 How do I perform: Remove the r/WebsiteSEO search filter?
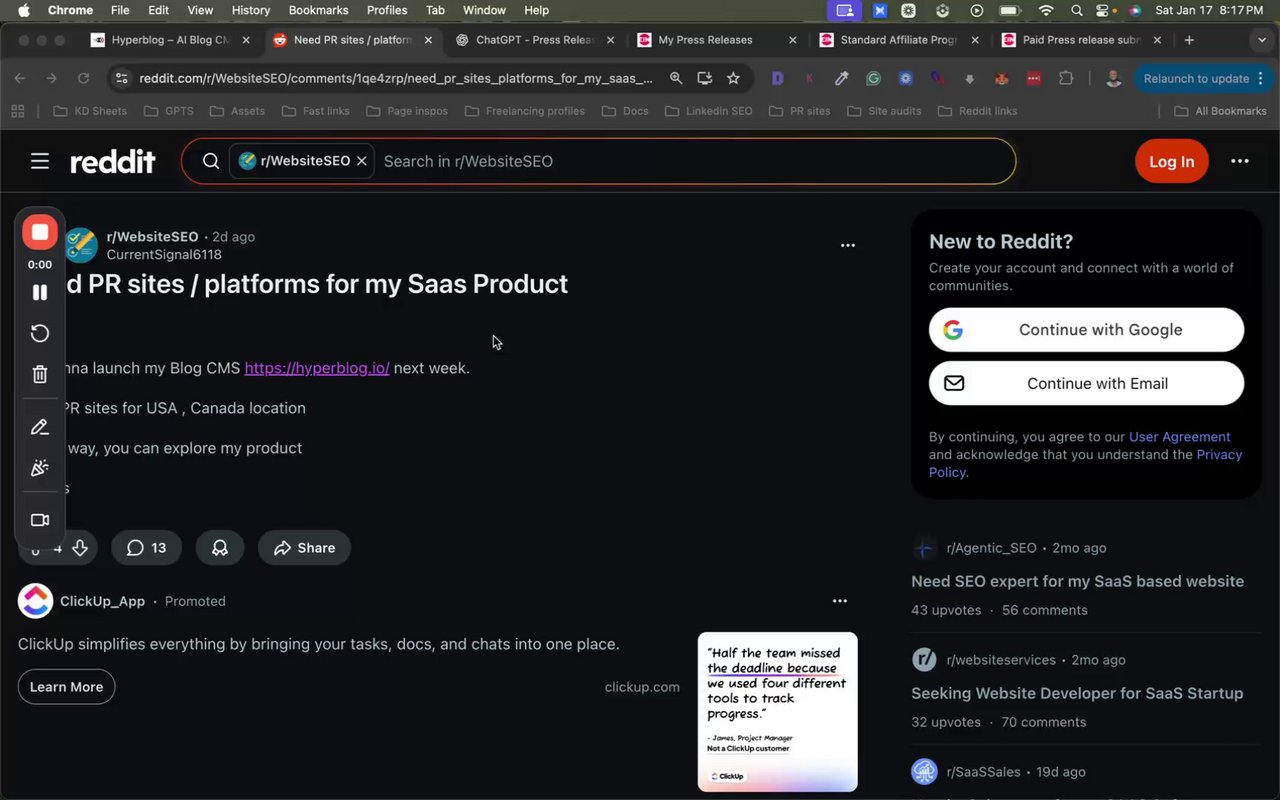tap(362, 161)
